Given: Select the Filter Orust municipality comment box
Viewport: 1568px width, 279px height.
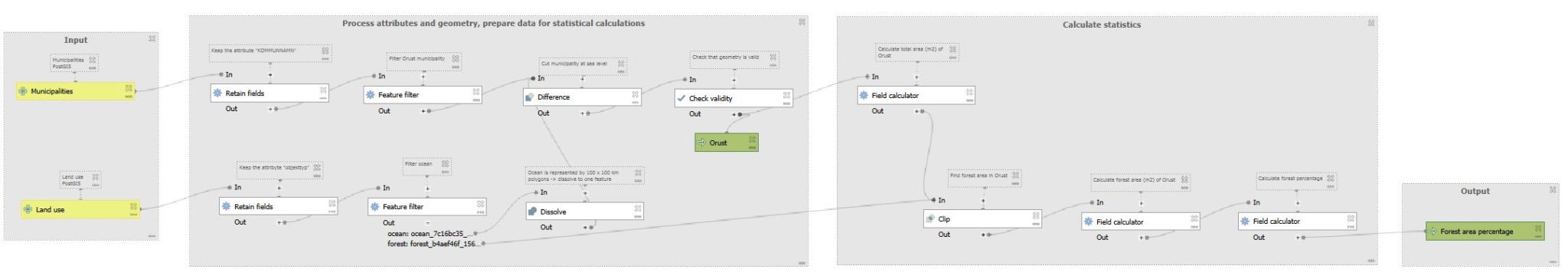Looking at the screenshot, I should point(423,61).
